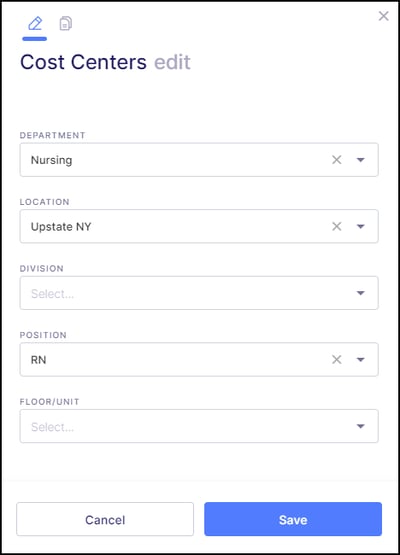
Task: Close the Cost Centers edit panel
Action: coord(384,16)
